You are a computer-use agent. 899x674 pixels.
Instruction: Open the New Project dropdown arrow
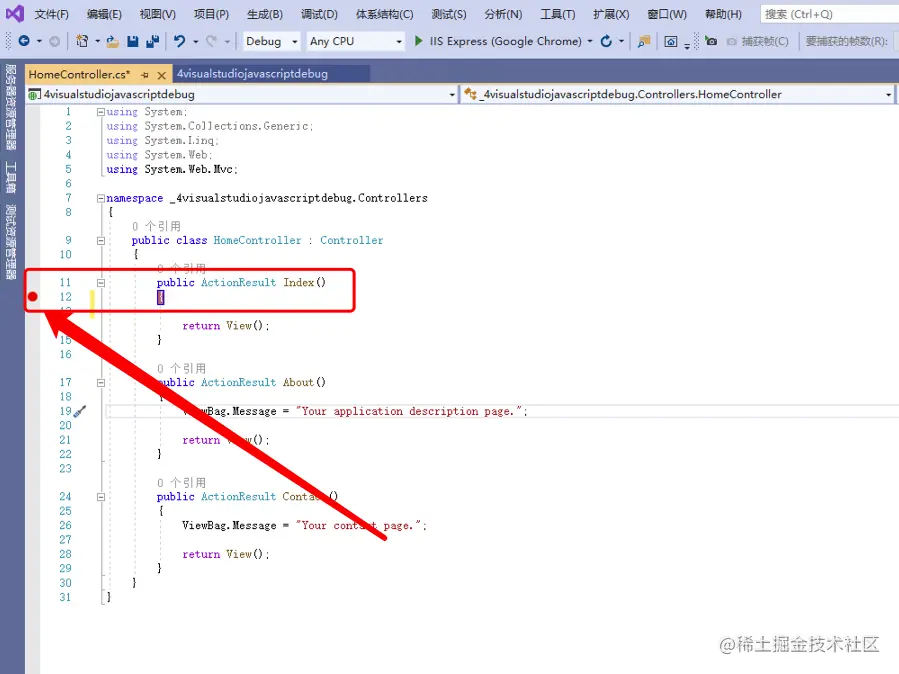tap(97, 41)
